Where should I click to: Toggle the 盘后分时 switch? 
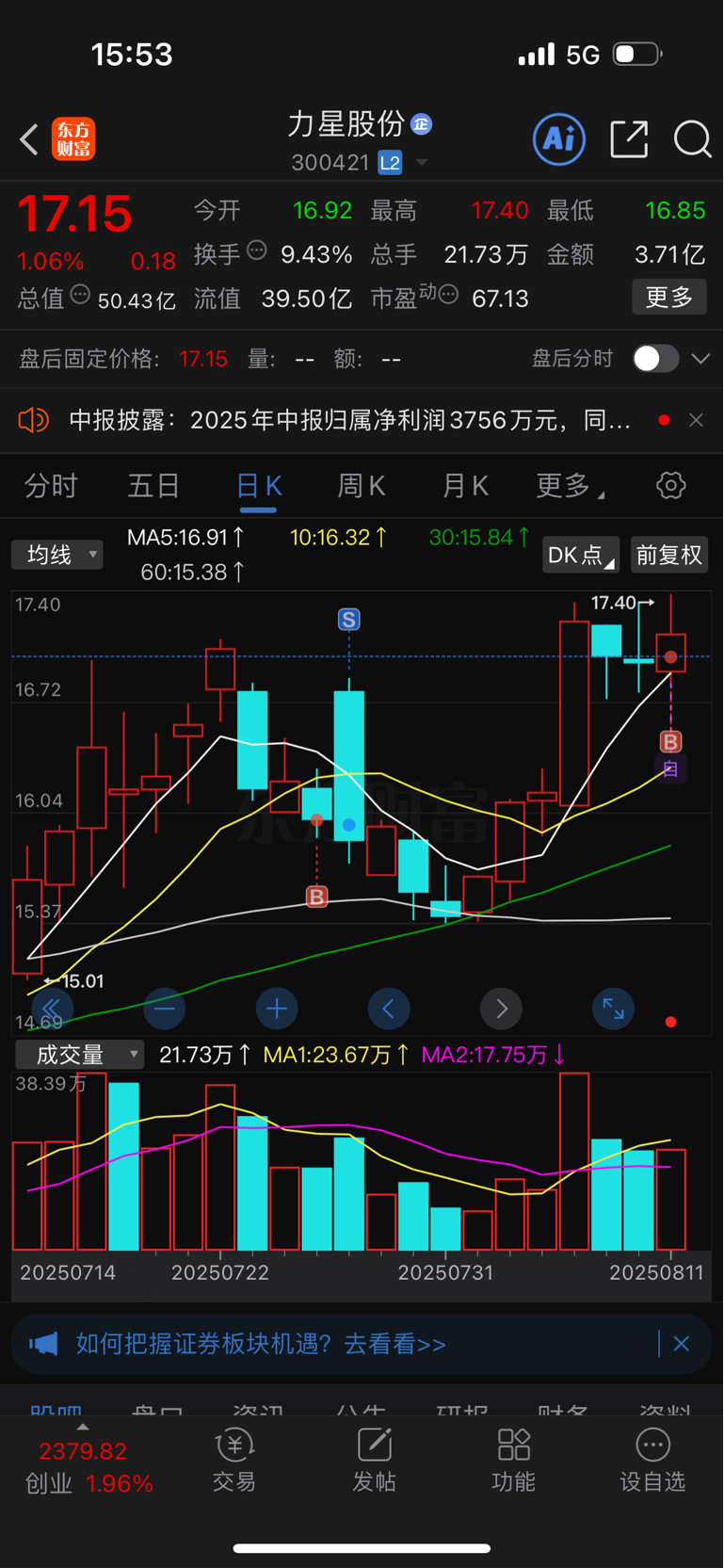(655, 359)
